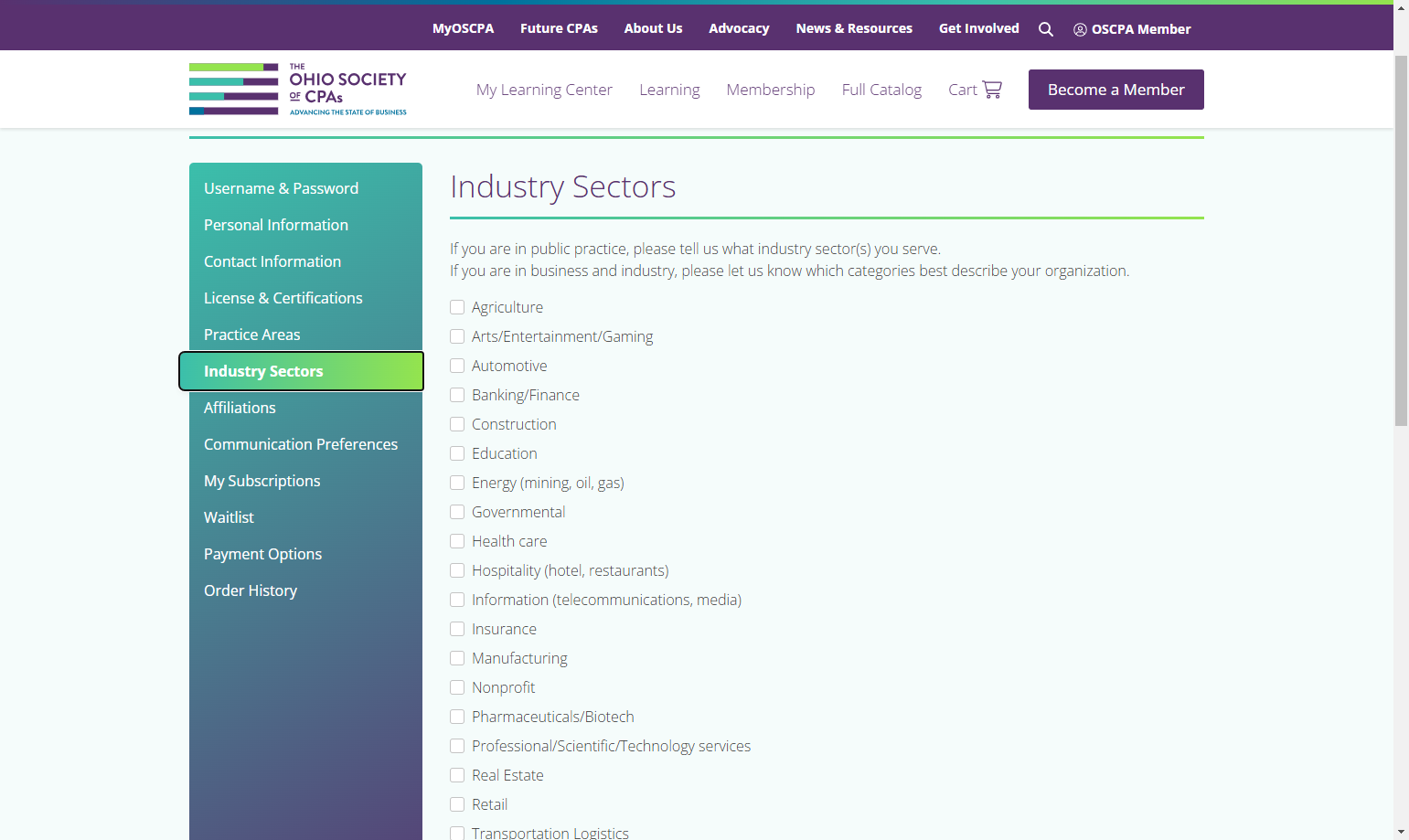The image size is (1409, 840).
Task: Check the Hospitality (hotel, restaurants) checkbox
Action: tap(457, 570)
